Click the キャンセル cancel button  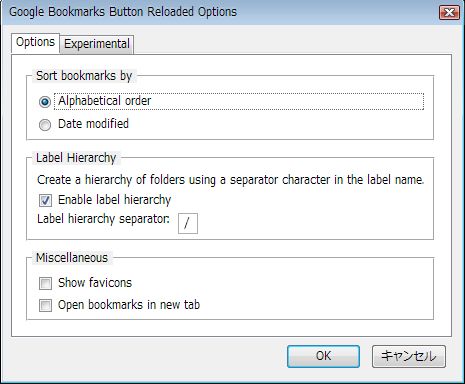pos(409,356)
